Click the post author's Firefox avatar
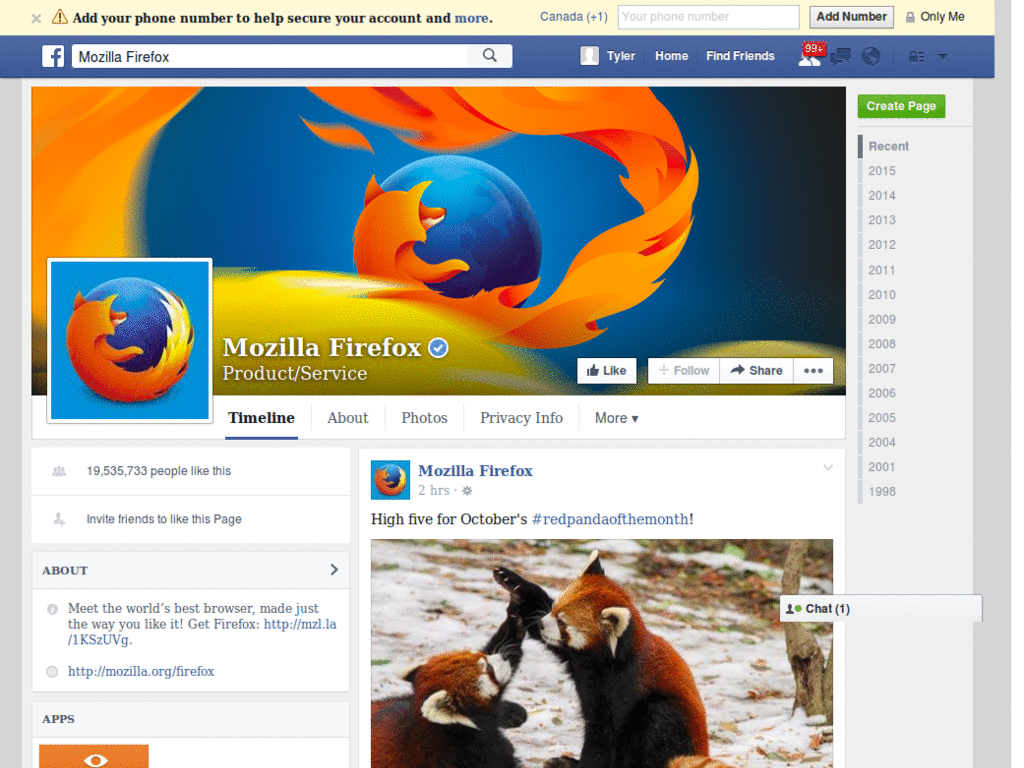 (391, 480)
